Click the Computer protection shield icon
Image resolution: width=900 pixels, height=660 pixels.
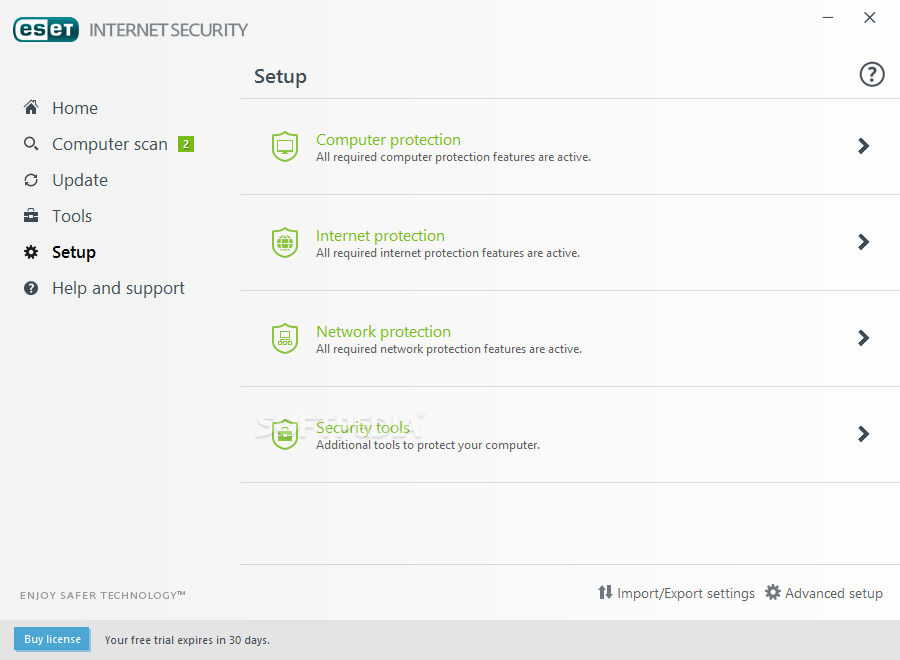pos(285,146)
